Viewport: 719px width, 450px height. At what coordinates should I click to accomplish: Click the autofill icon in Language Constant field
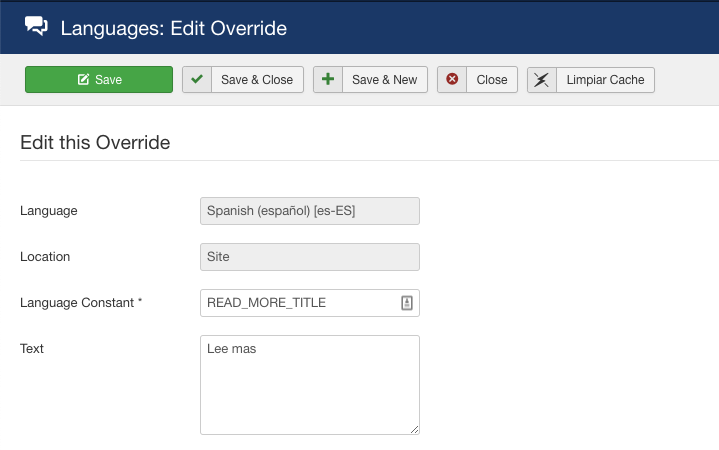407,303
